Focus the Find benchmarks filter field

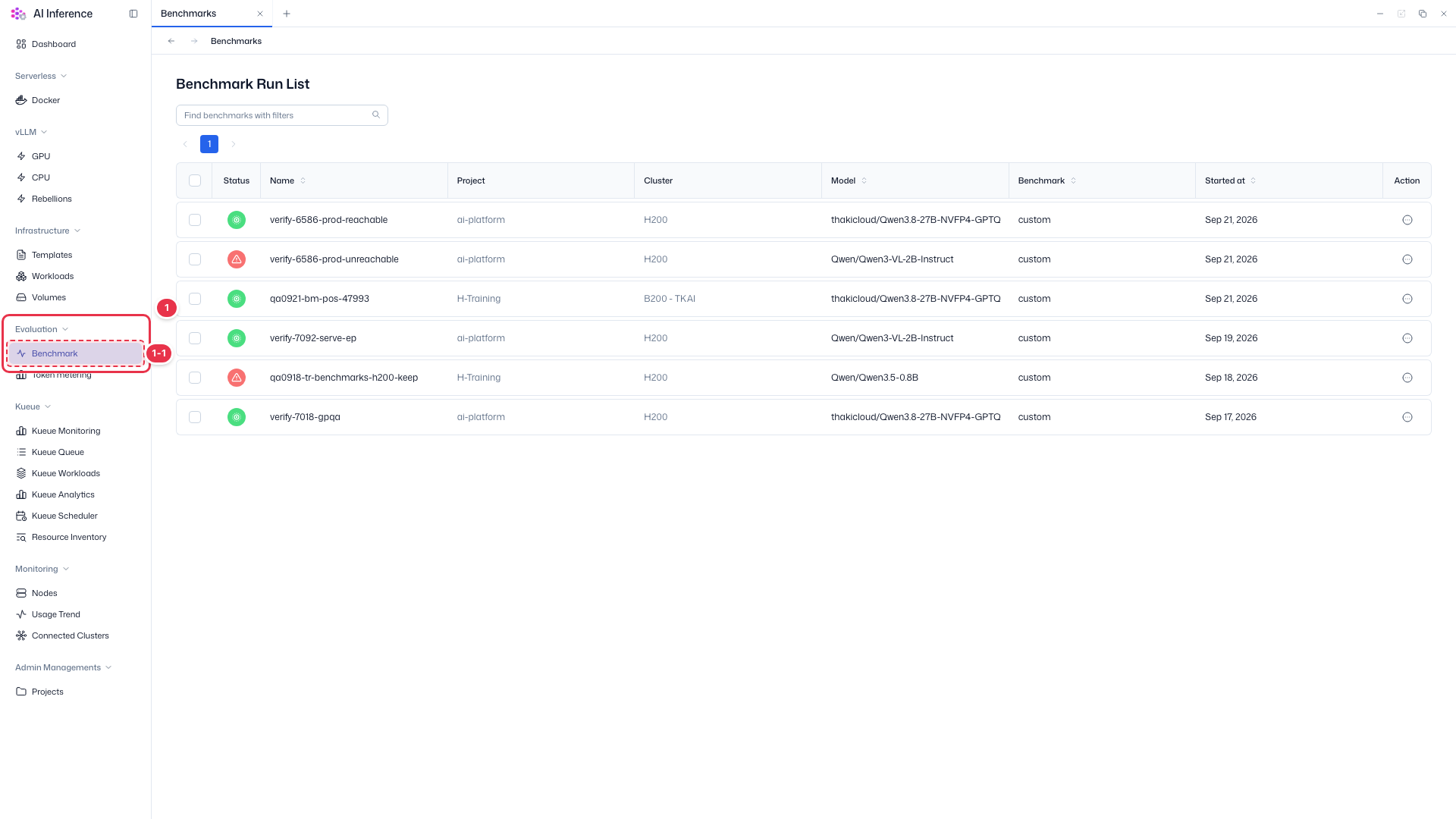(x=282, y=115)
